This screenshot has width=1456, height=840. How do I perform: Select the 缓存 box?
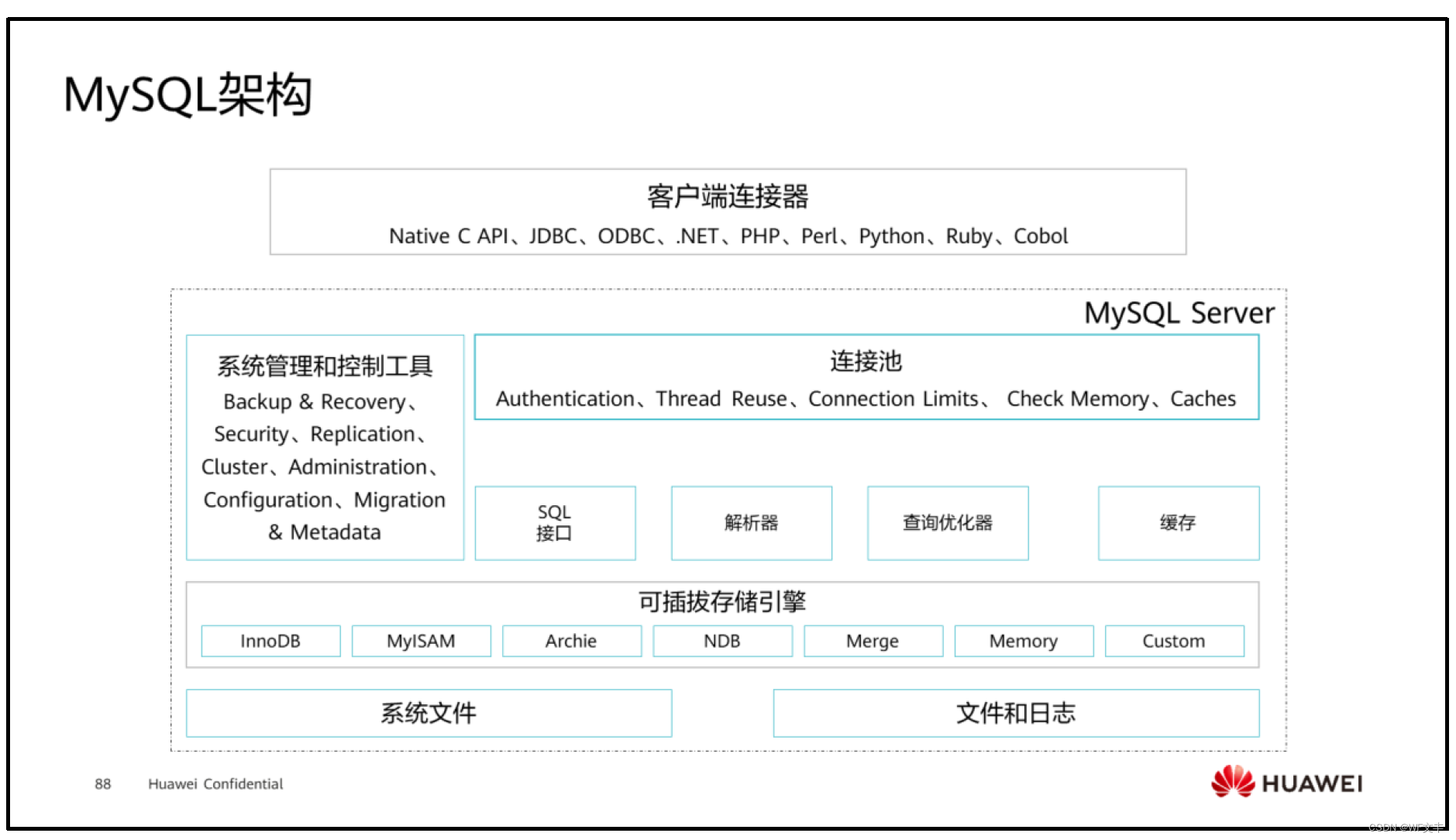1179,523
